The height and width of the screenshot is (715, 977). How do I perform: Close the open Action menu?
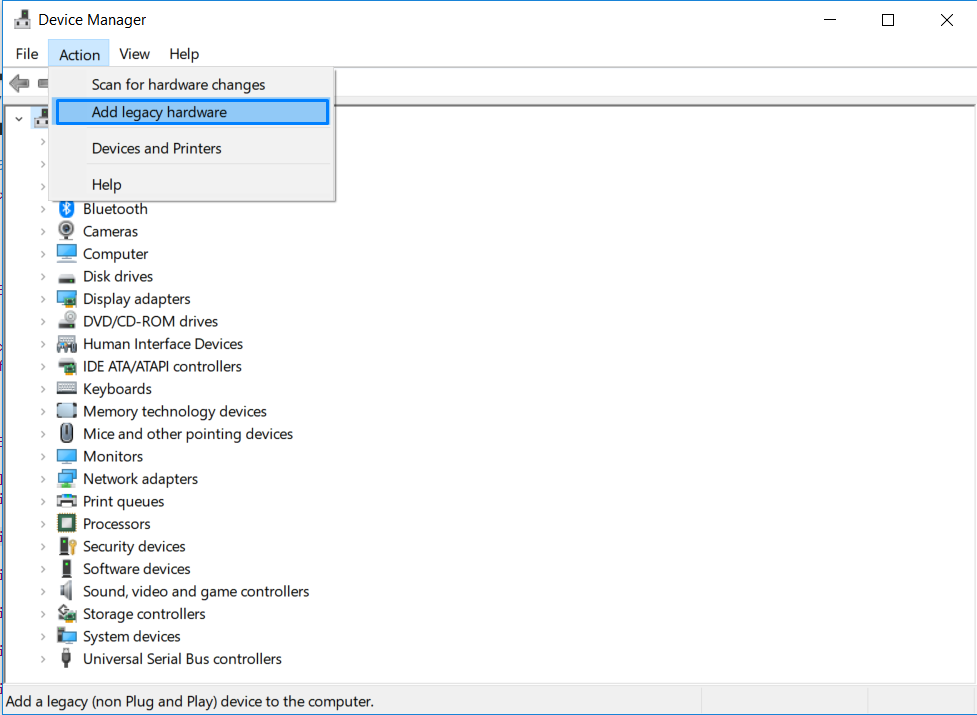[79, 54]
